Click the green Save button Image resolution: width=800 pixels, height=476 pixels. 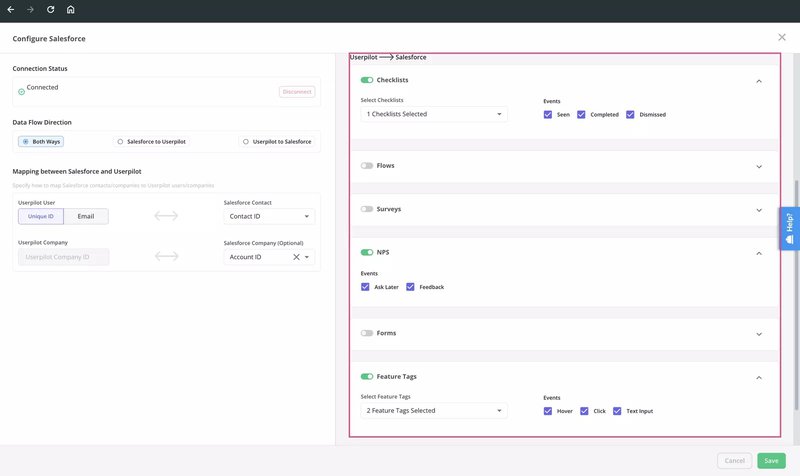pos(771,461)
